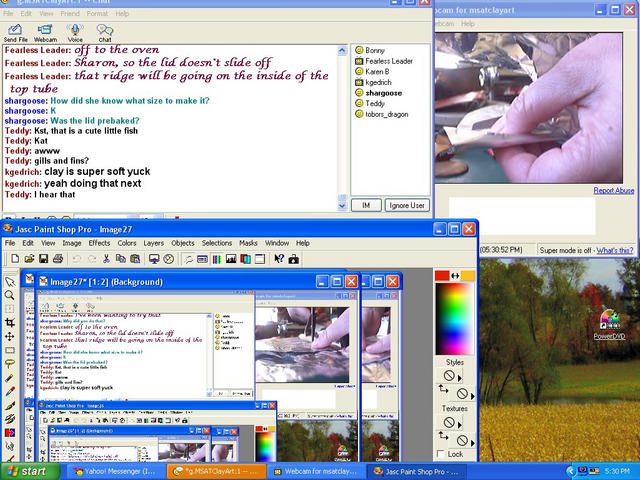The image size is (640, 480).
Task: Toggle the Layer Palette icon
Action: (245, 259)
